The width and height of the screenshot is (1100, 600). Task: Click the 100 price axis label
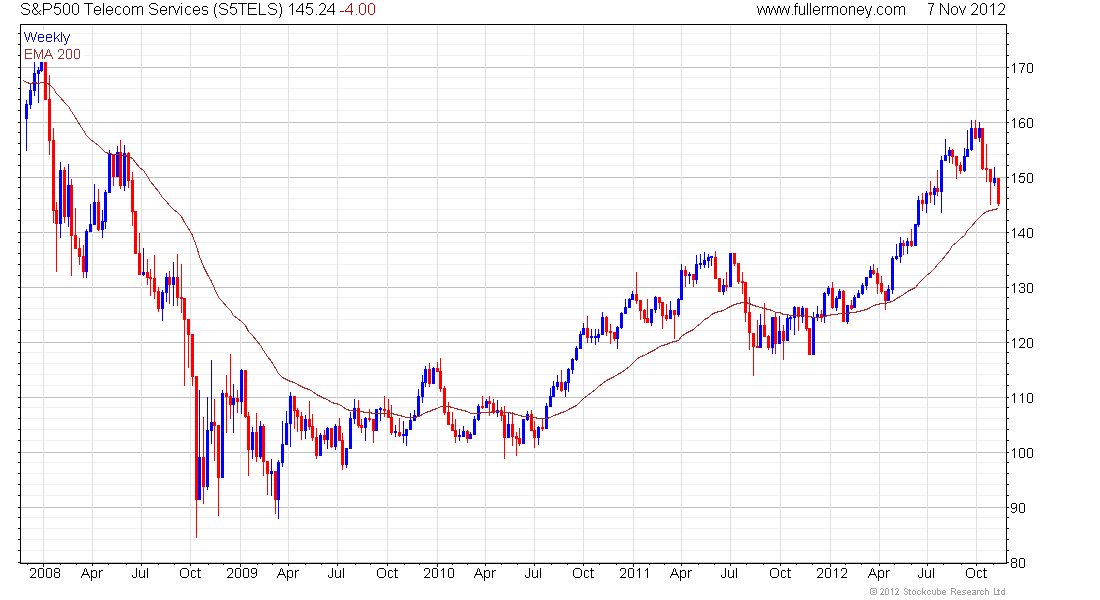[1021, 453]
